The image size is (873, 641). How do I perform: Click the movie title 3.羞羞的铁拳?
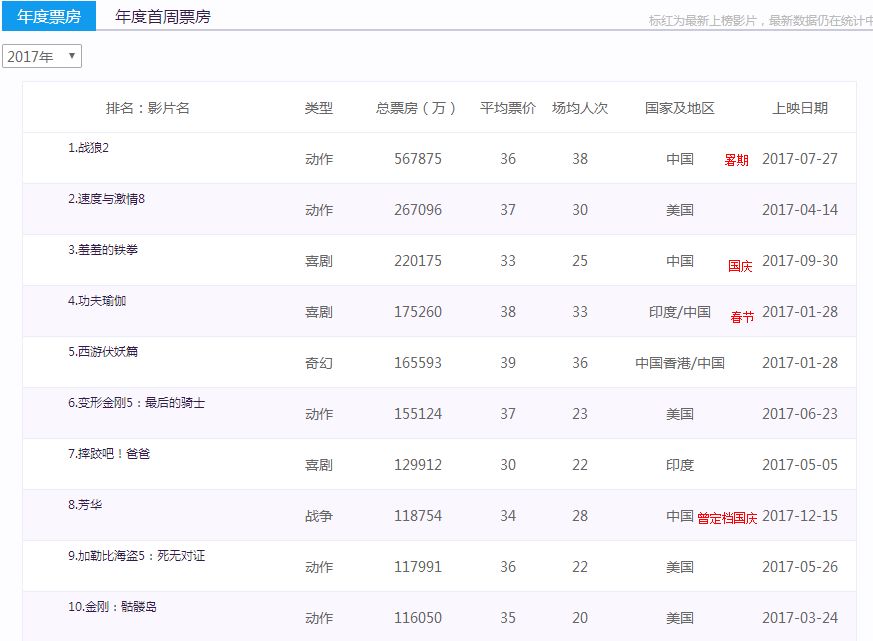pyautogui.click(x=103, y=250)
